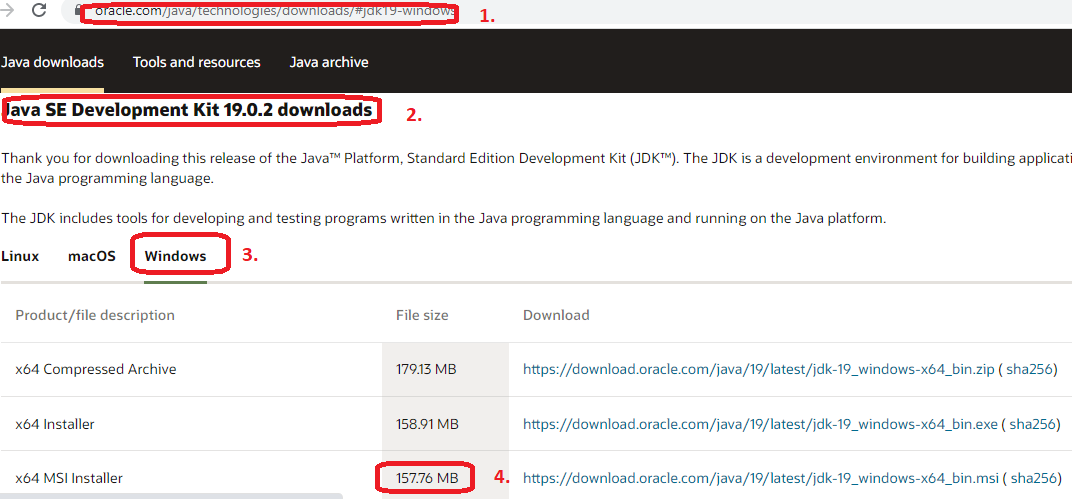Image resolution: width=1072 pixels, height=499 pixels.
Task: Download jdk-19_windows-x64_bin.zip link
Action: 759,369
